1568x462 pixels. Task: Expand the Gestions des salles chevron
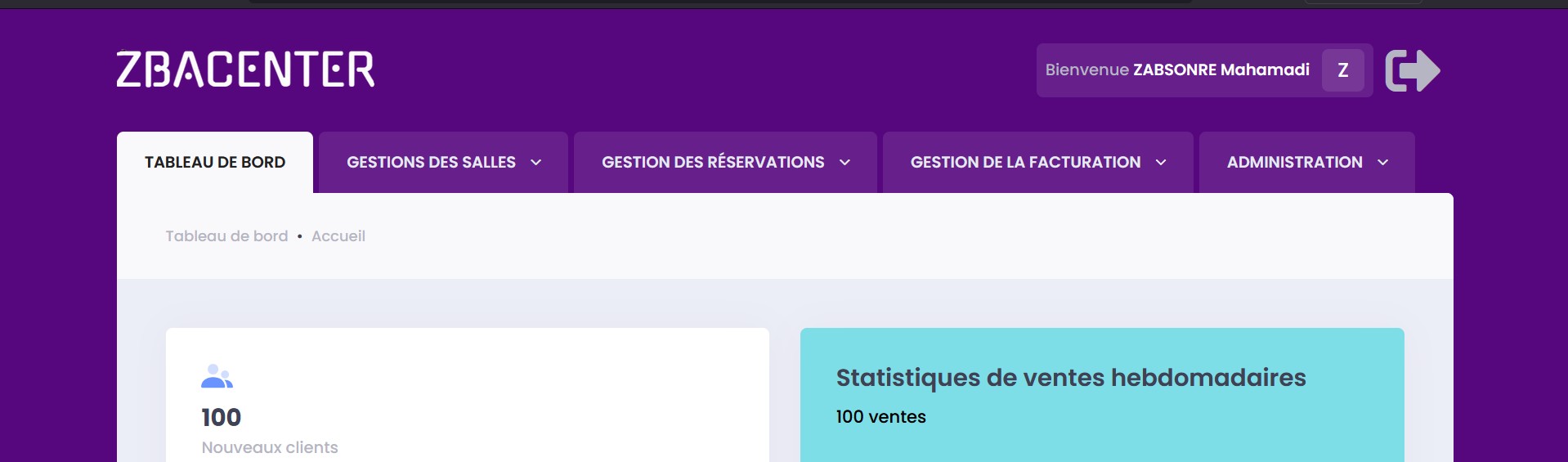(536, 163)
